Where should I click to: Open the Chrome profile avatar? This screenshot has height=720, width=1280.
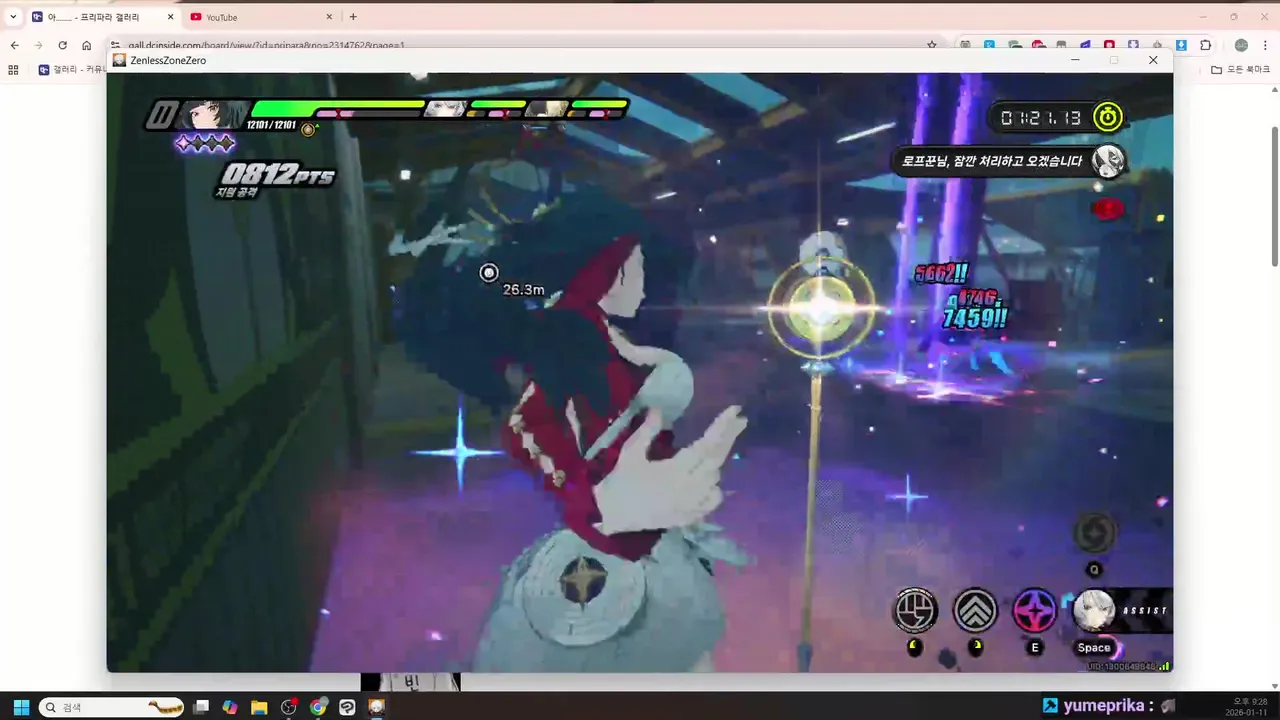[1241, 45]
